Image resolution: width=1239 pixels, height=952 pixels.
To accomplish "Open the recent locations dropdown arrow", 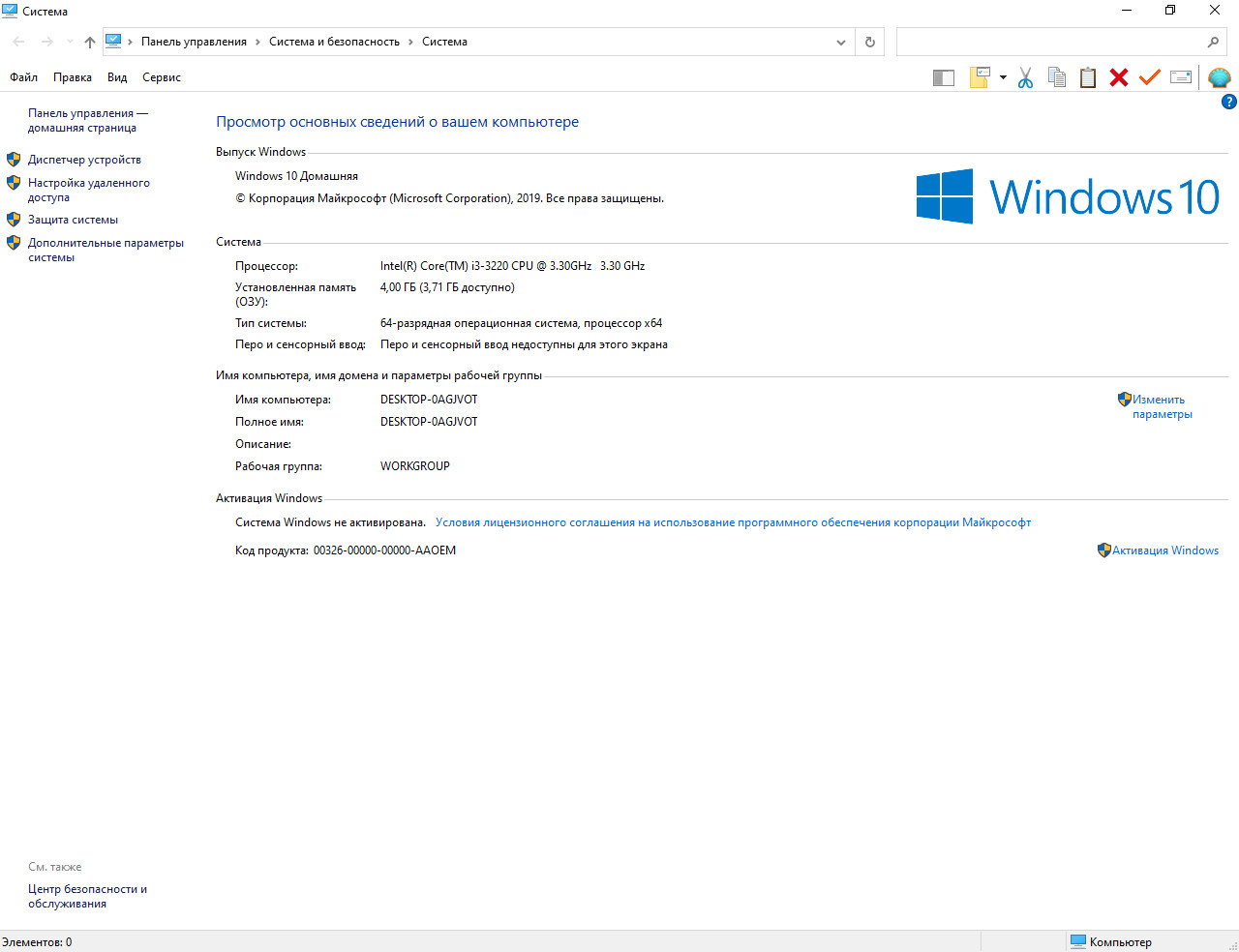I will pyautogui.click(x=70, y=42).
